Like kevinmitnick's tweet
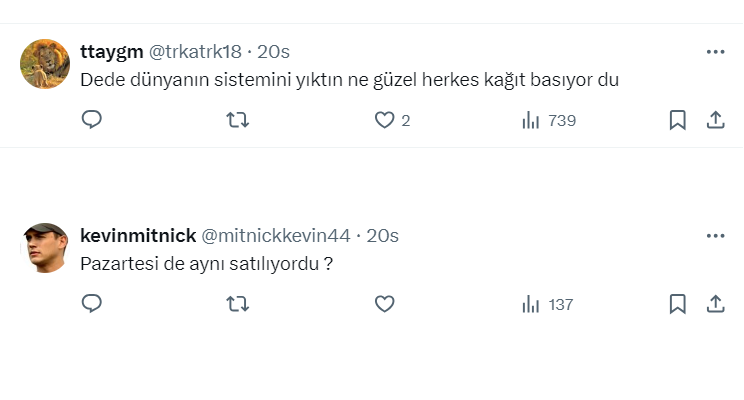The image size is (744, 400). (385, 304)
